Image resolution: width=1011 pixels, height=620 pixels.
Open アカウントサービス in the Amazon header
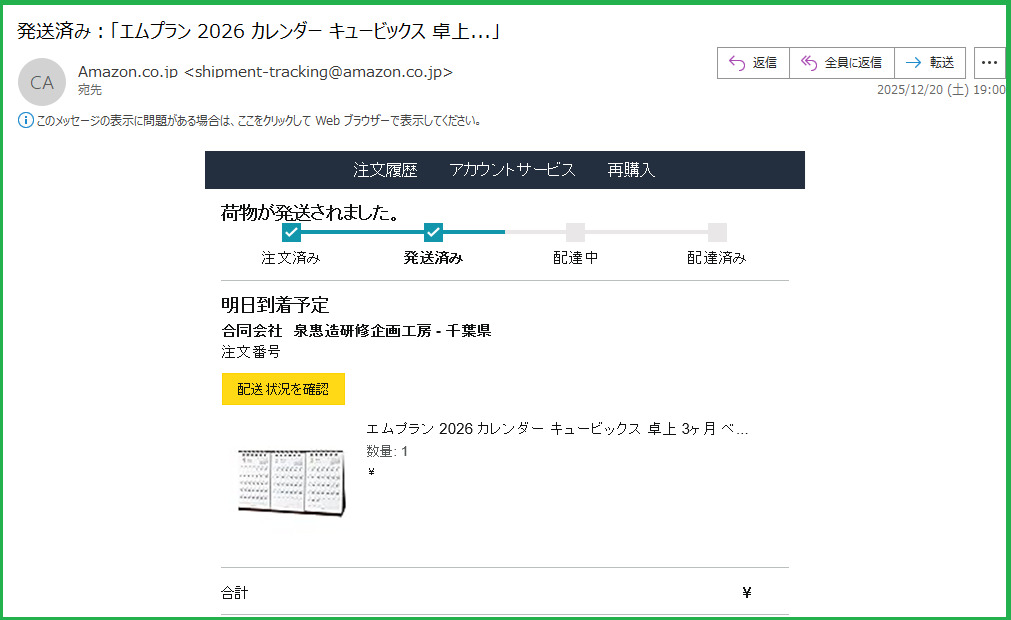(x=512, y=170)
